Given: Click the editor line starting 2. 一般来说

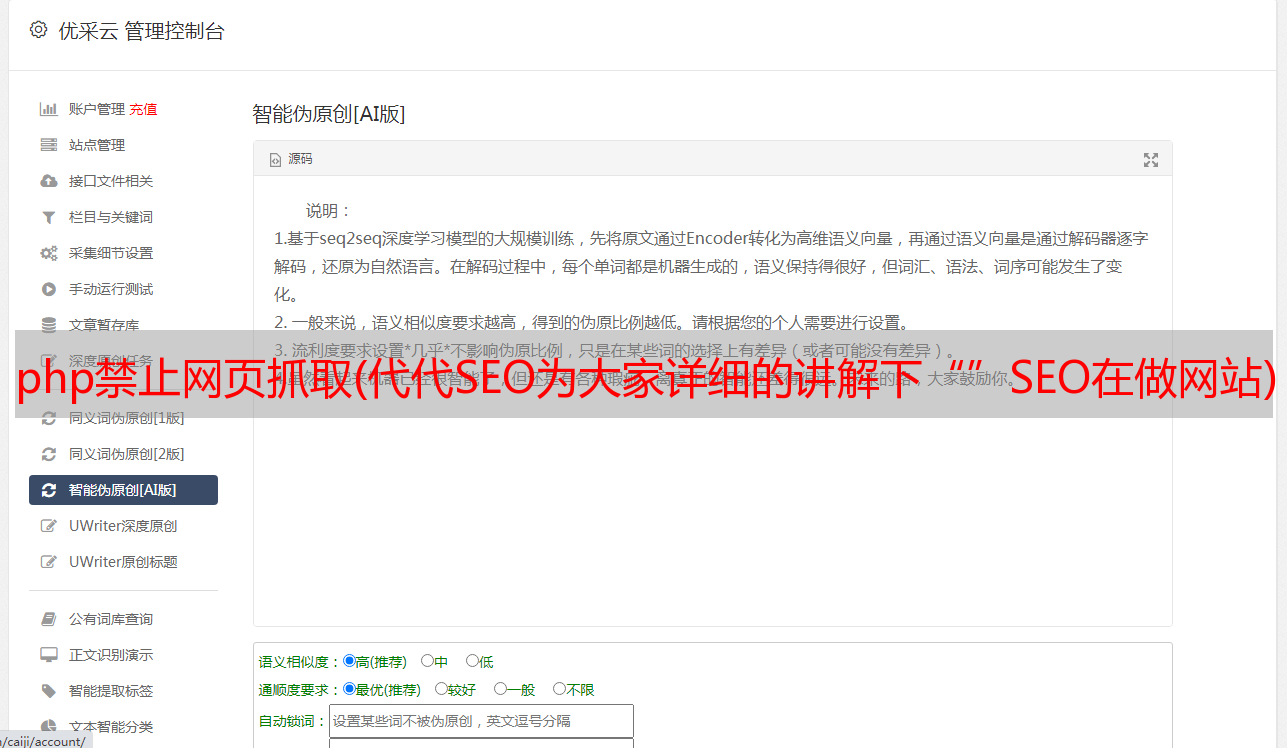Looking at the screenshot, I should coord(593,323).
